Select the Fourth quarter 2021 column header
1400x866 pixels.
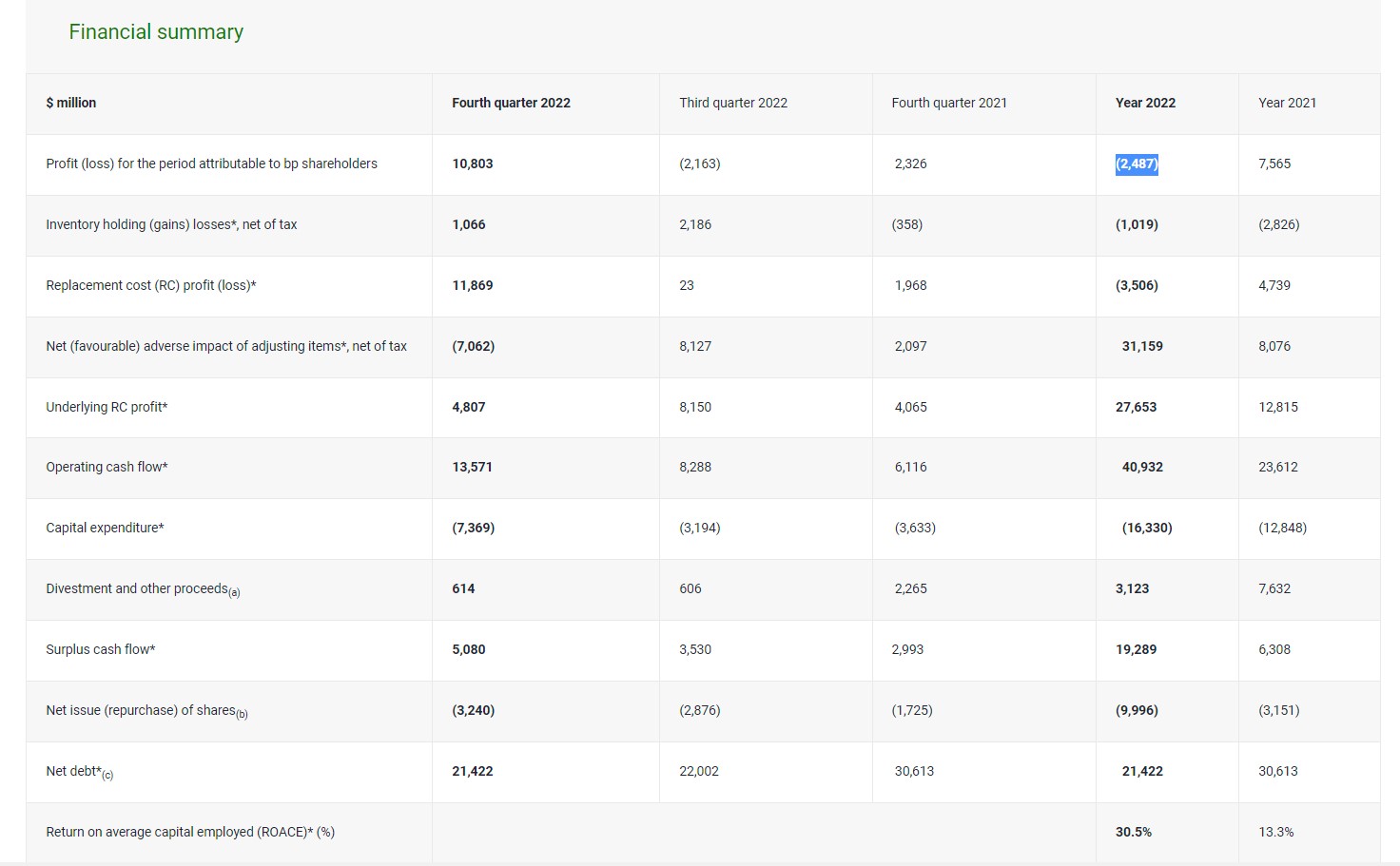(x=948, y=103)
